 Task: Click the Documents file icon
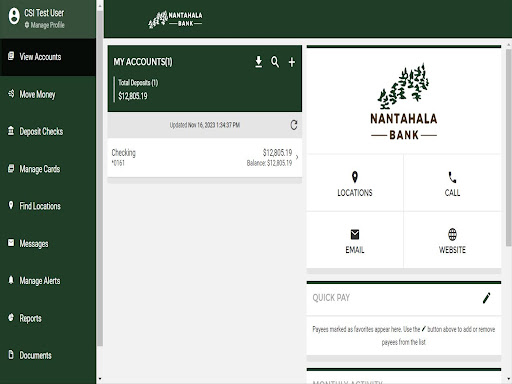coord(11,354)
